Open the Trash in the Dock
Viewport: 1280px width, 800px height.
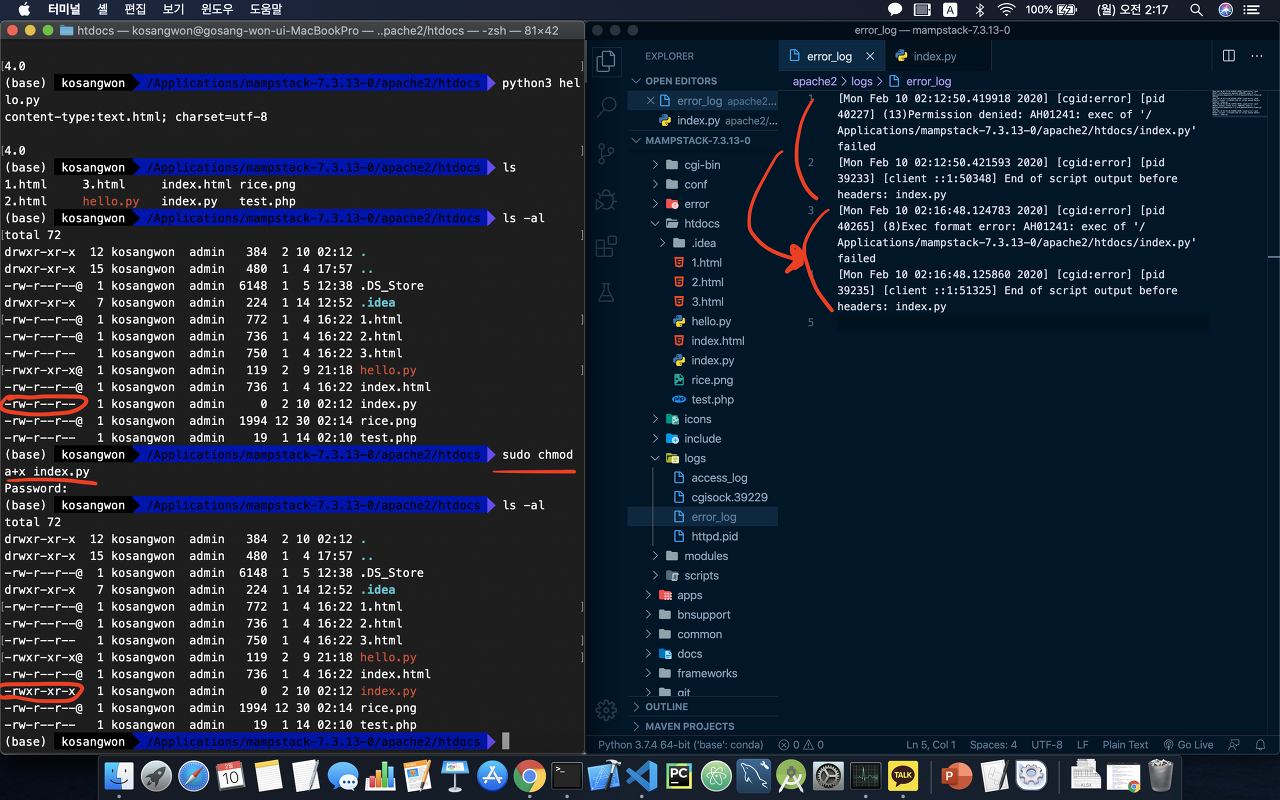coord(1160,776)
